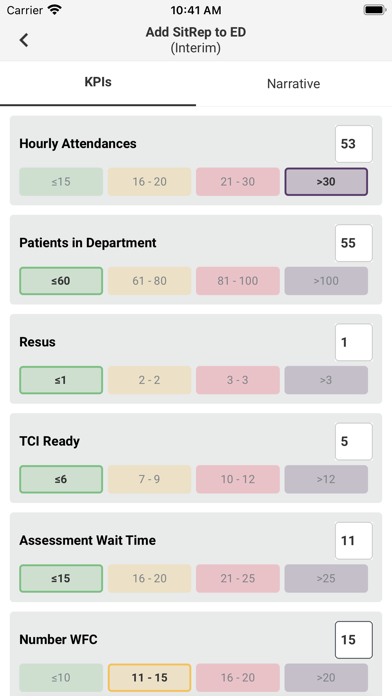
Task: Choose the ≤6 TCI Ready option
Action: tap(61, 479)
